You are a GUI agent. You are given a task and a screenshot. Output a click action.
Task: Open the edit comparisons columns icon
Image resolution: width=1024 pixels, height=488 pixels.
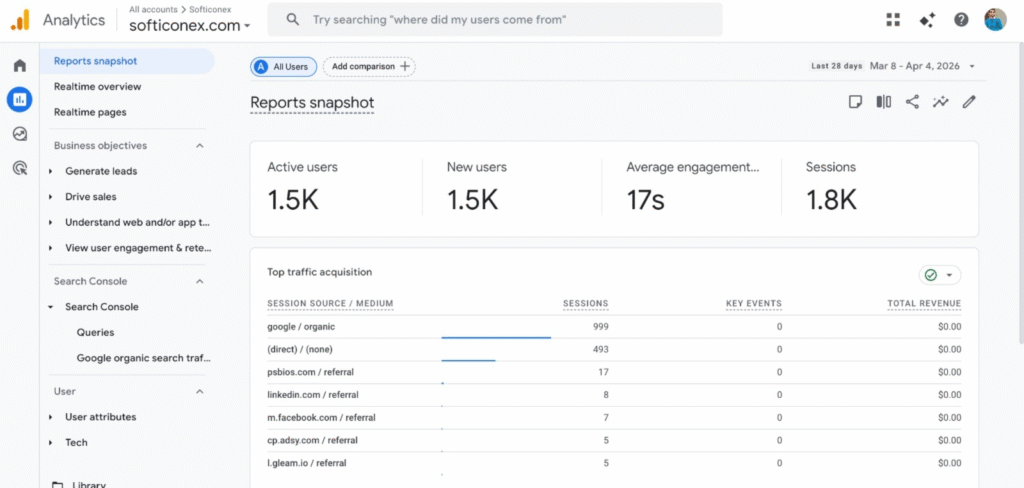pyautogui.click(x=884, y=102)
